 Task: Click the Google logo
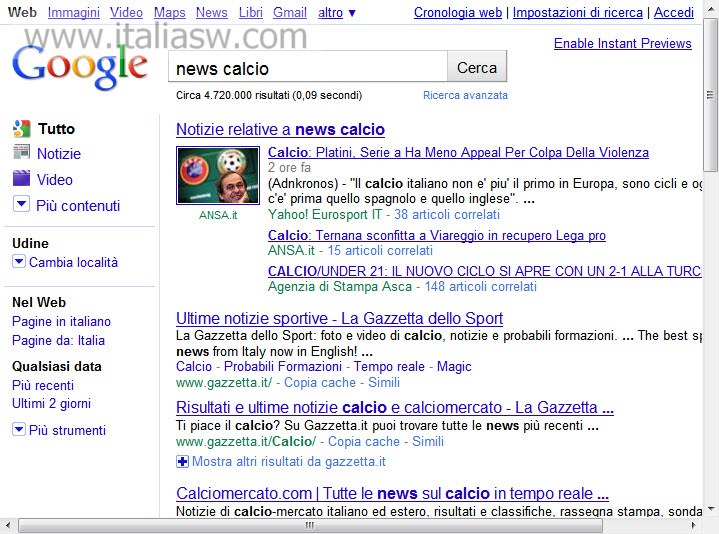tap(80, 67)
